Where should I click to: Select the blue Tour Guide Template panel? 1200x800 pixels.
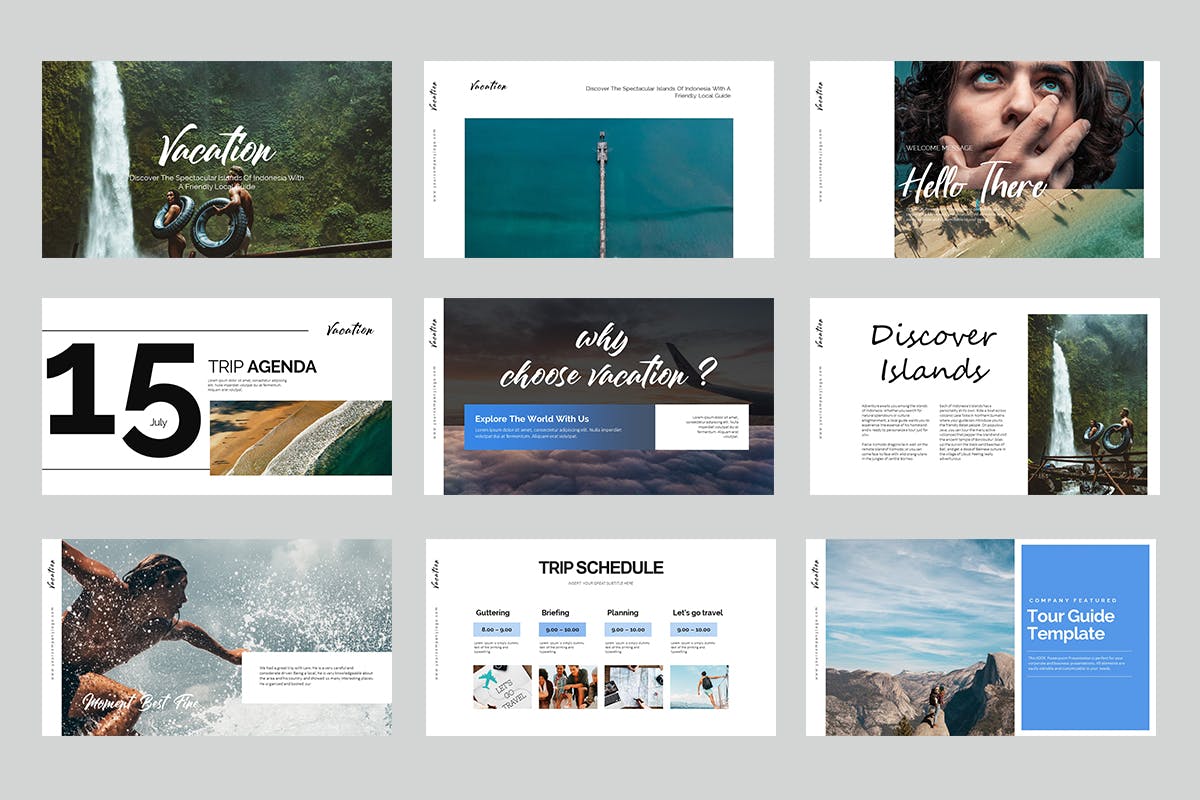1084,637
